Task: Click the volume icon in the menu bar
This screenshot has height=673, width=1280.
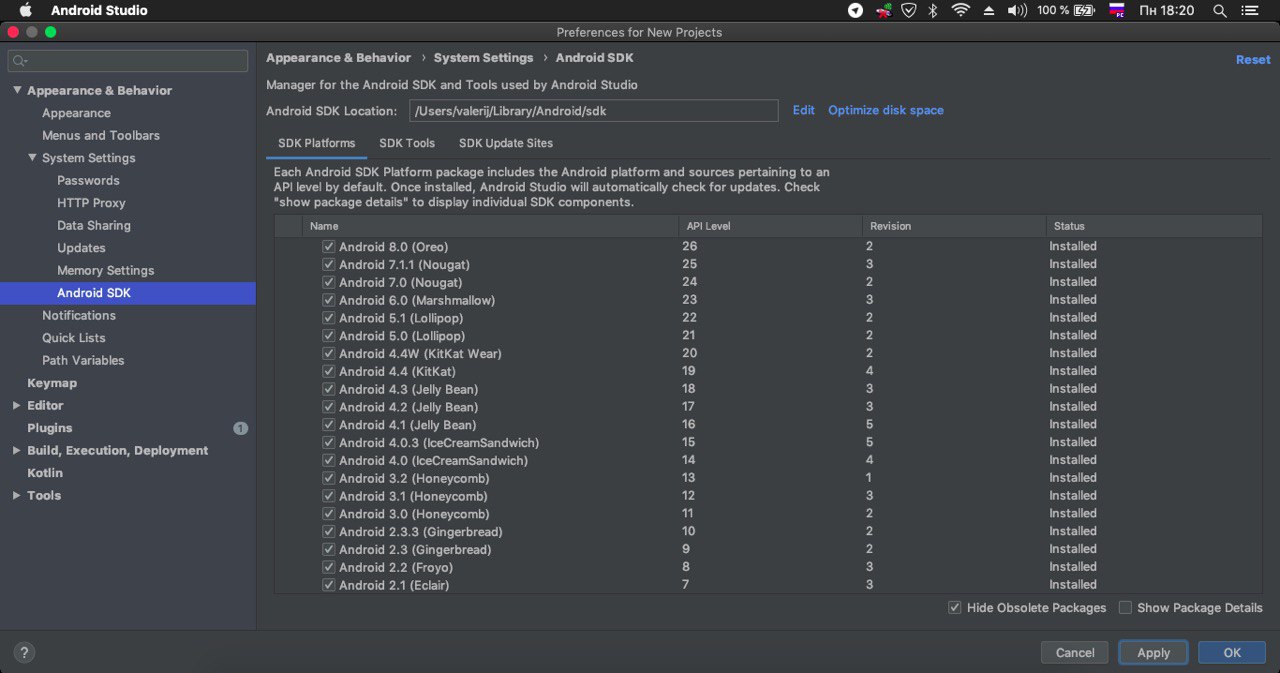Action: coord(1017,10)
